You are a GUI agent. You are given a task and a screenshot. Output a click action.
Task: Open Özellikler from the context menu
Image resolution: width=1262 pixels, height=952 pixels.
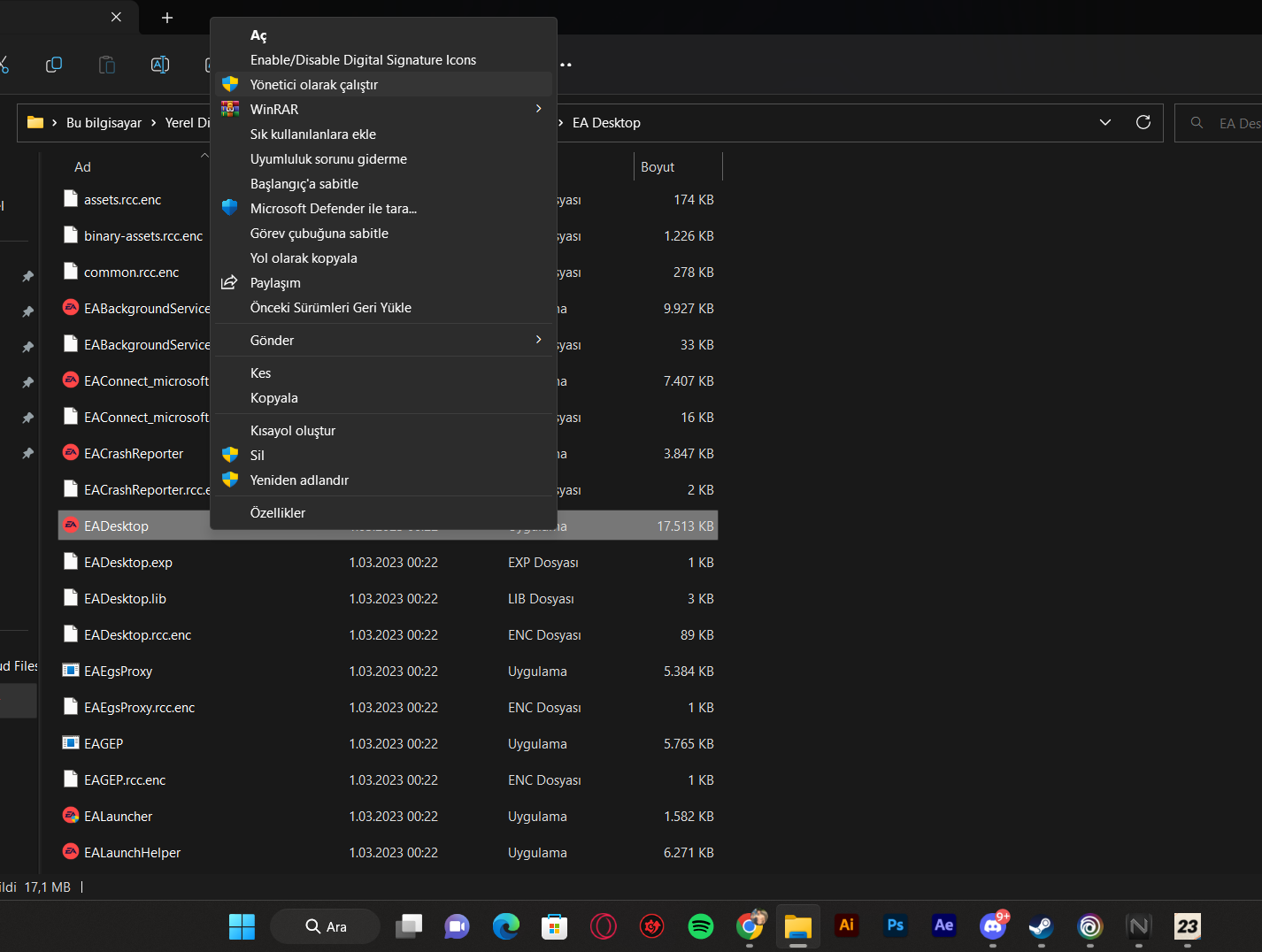coord(383,513)
